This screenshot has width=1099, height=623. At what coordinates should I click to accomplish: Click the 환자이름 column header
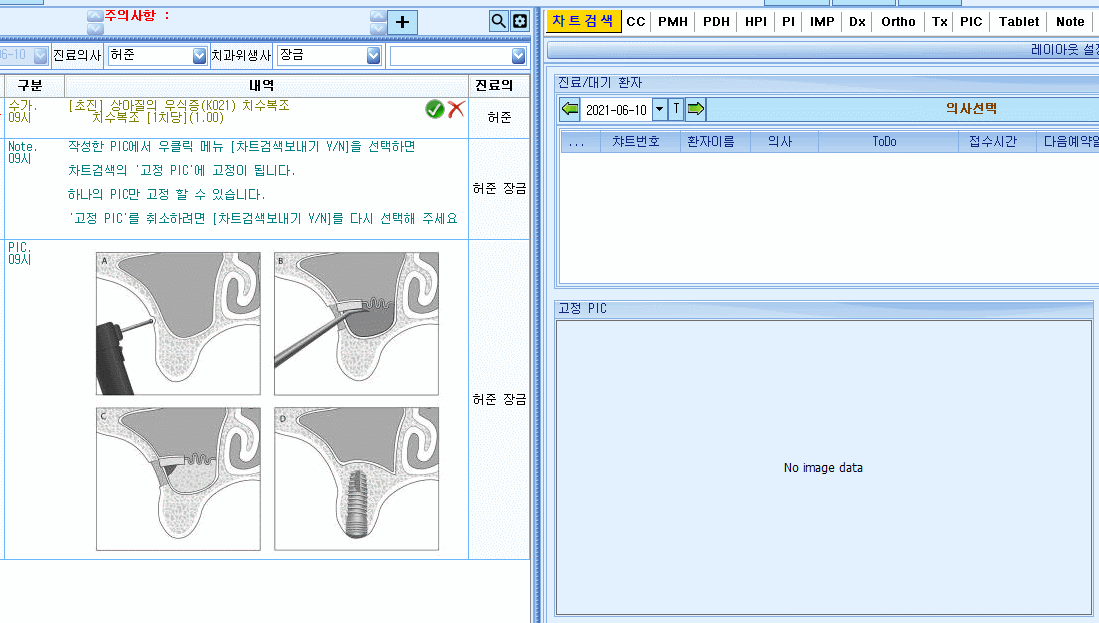click(x=711, y=142)
